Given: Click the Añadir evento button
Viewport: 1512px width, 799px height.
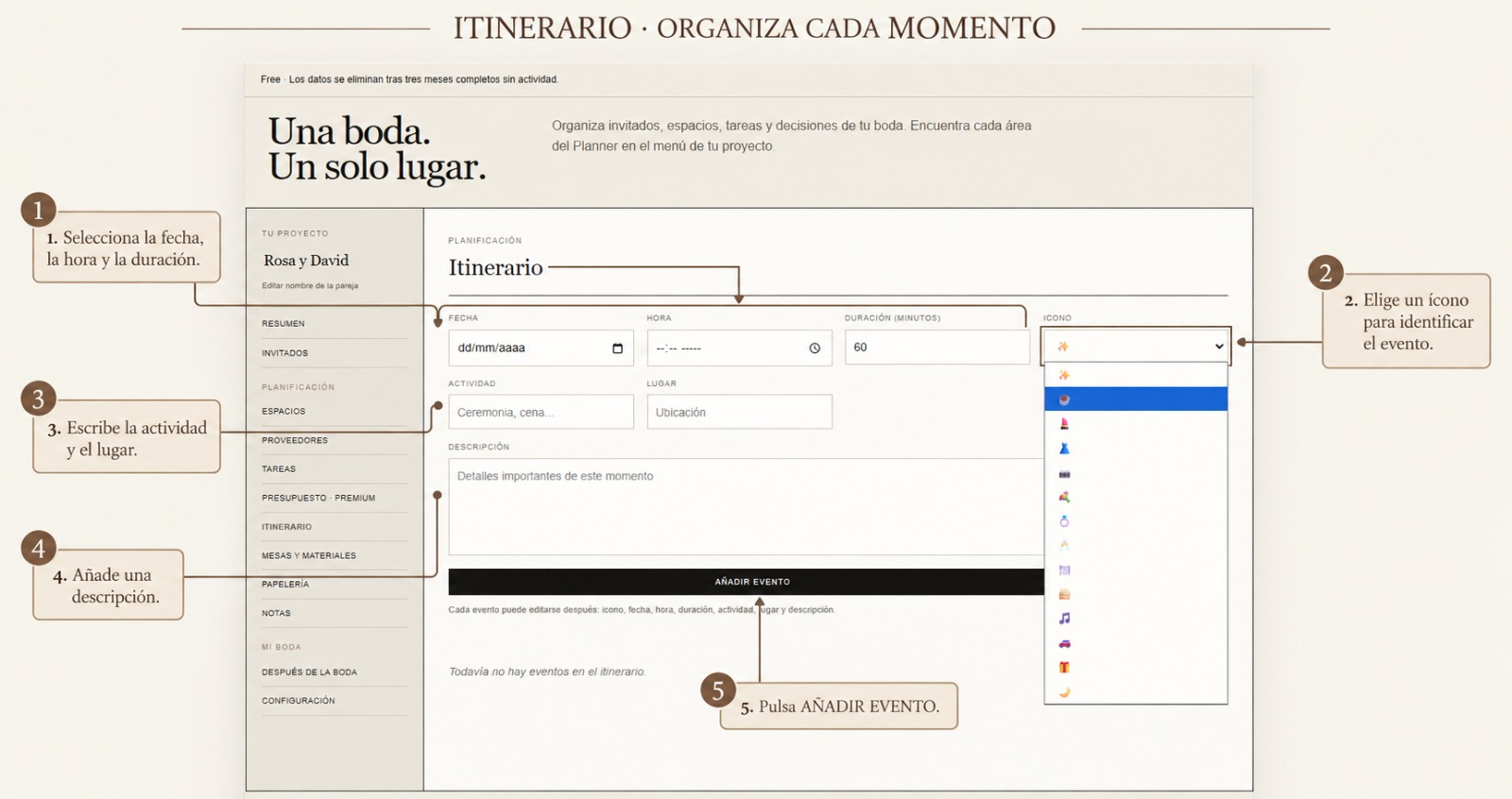Looking at the screenshot, I should [x=747, y=582].
